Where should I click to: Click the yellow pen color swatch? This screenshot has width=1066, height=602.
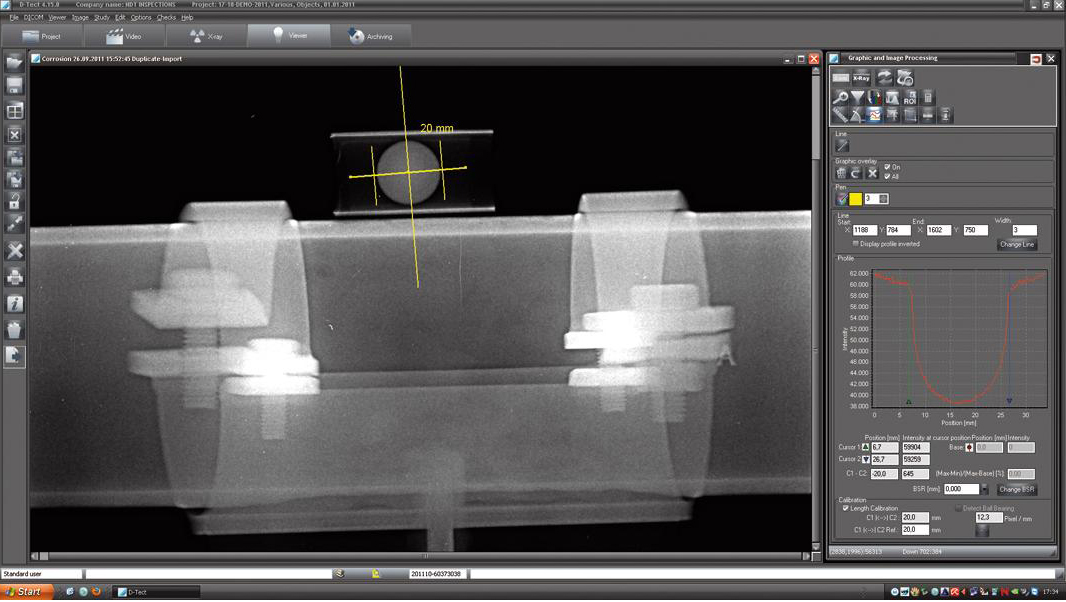(856, 199)
